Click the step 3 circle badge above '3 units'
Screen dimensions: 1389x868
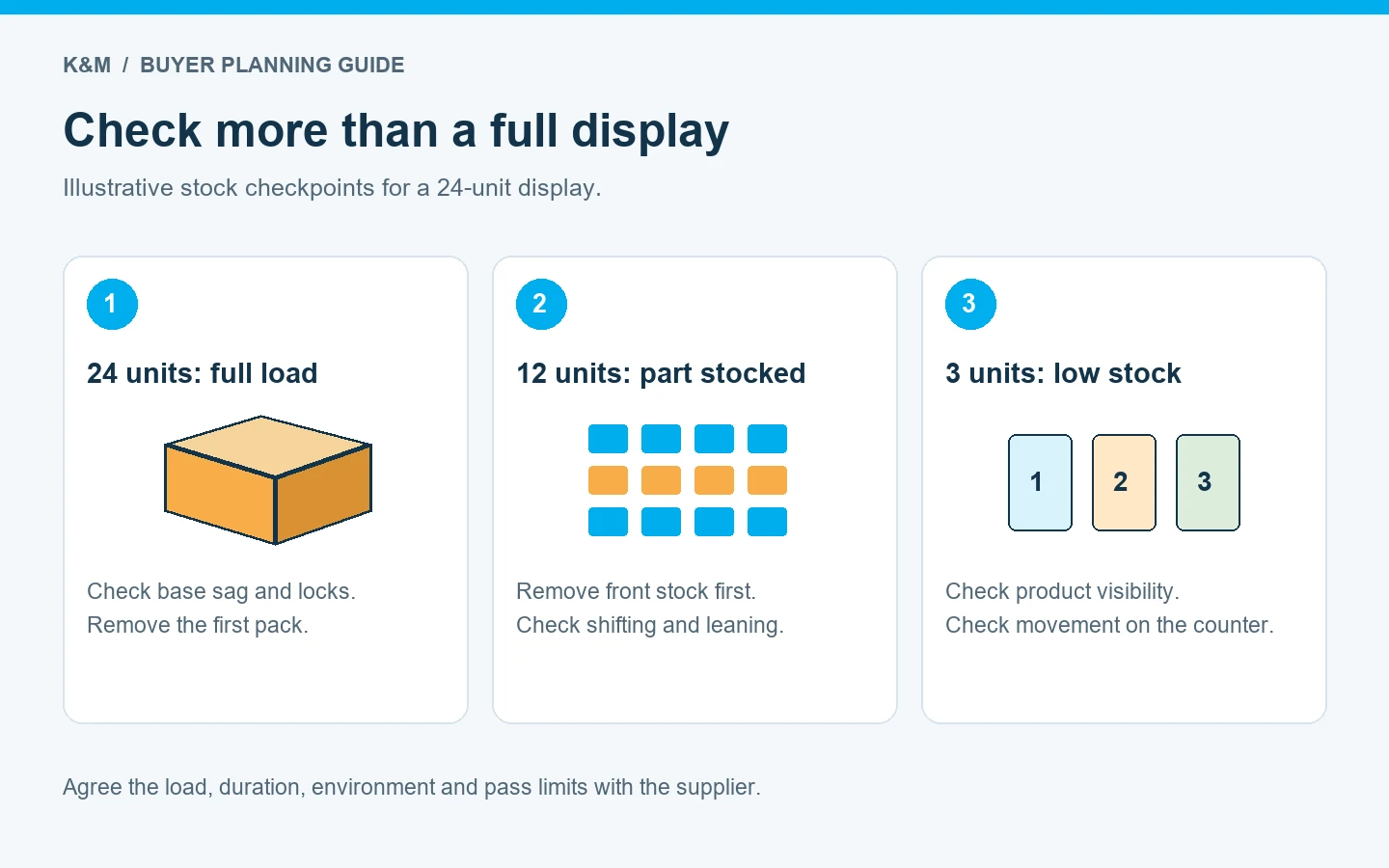pyautogui.click(x=970, y=304)
